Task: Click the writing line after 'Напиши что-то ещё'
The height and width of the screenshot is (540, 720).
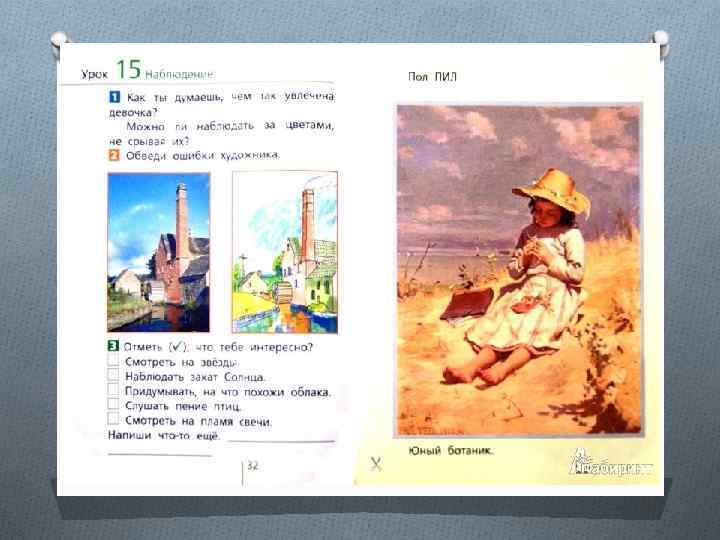Action: pos(281,441)
